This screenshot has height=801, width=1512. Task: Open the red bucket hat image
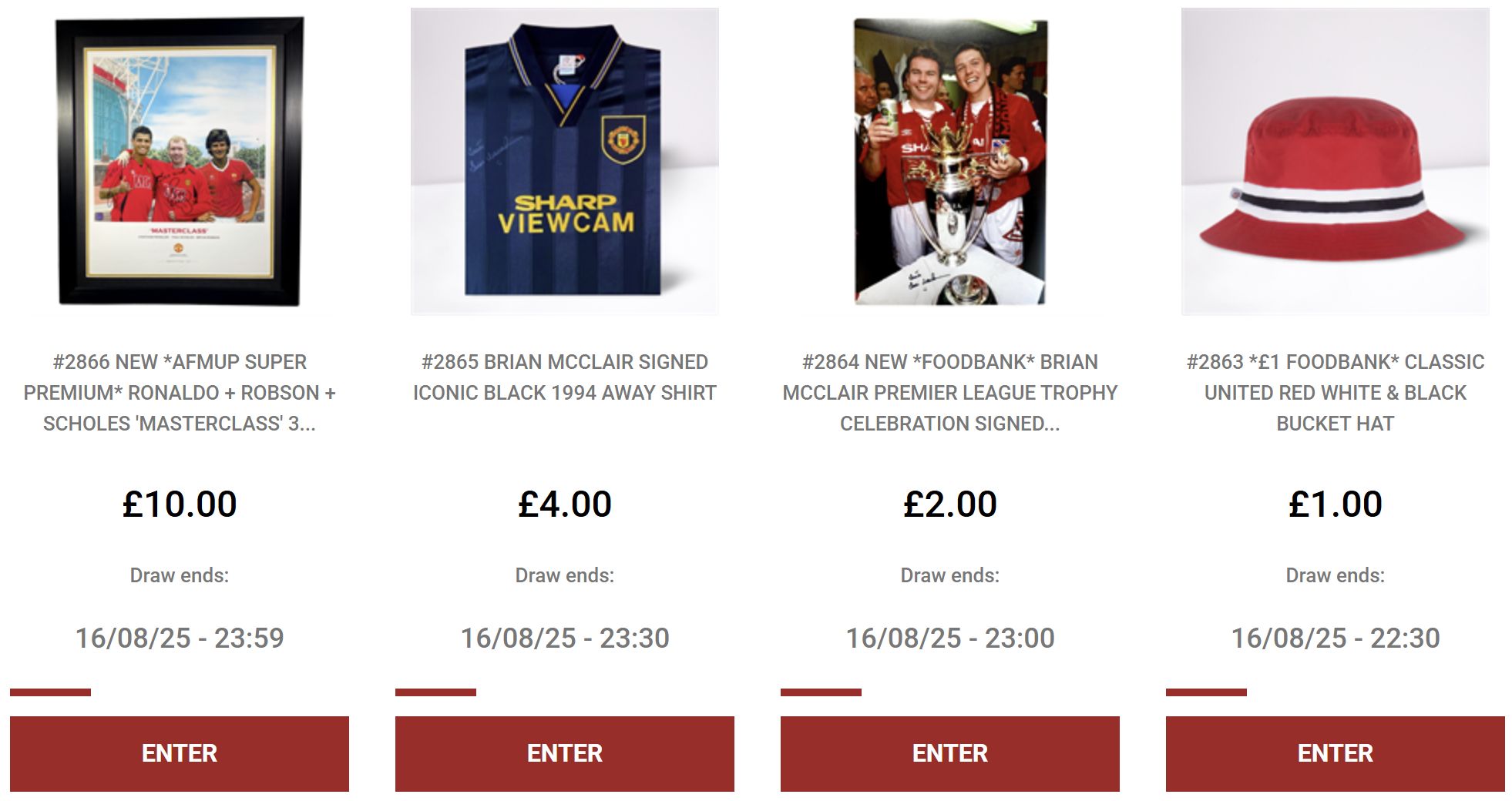point(1336,162)
